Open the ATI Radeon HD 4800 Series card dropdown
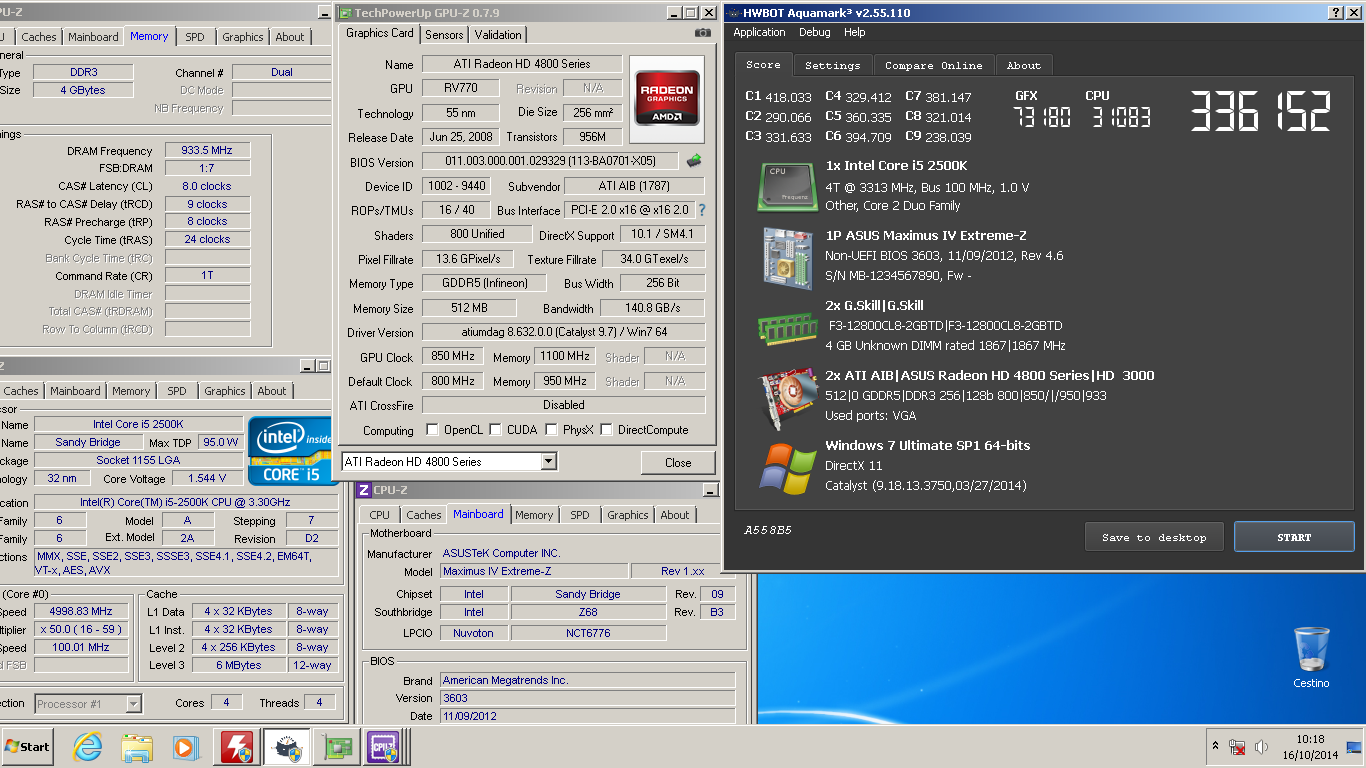The image size is (1366, 768). [548, 462]
